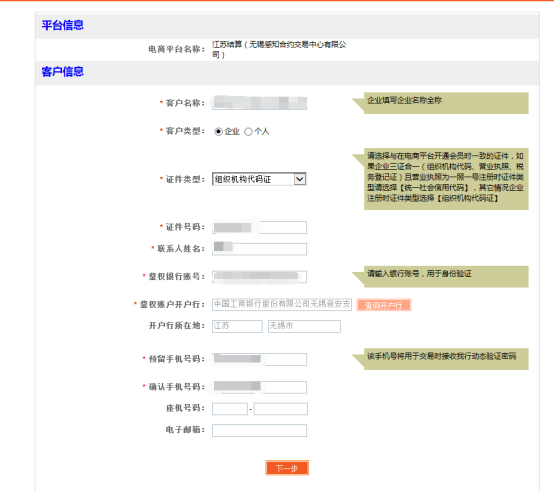Screen dimensions: 554x493
Task: Click the 客户信息 section header
Action: point(63,72)
